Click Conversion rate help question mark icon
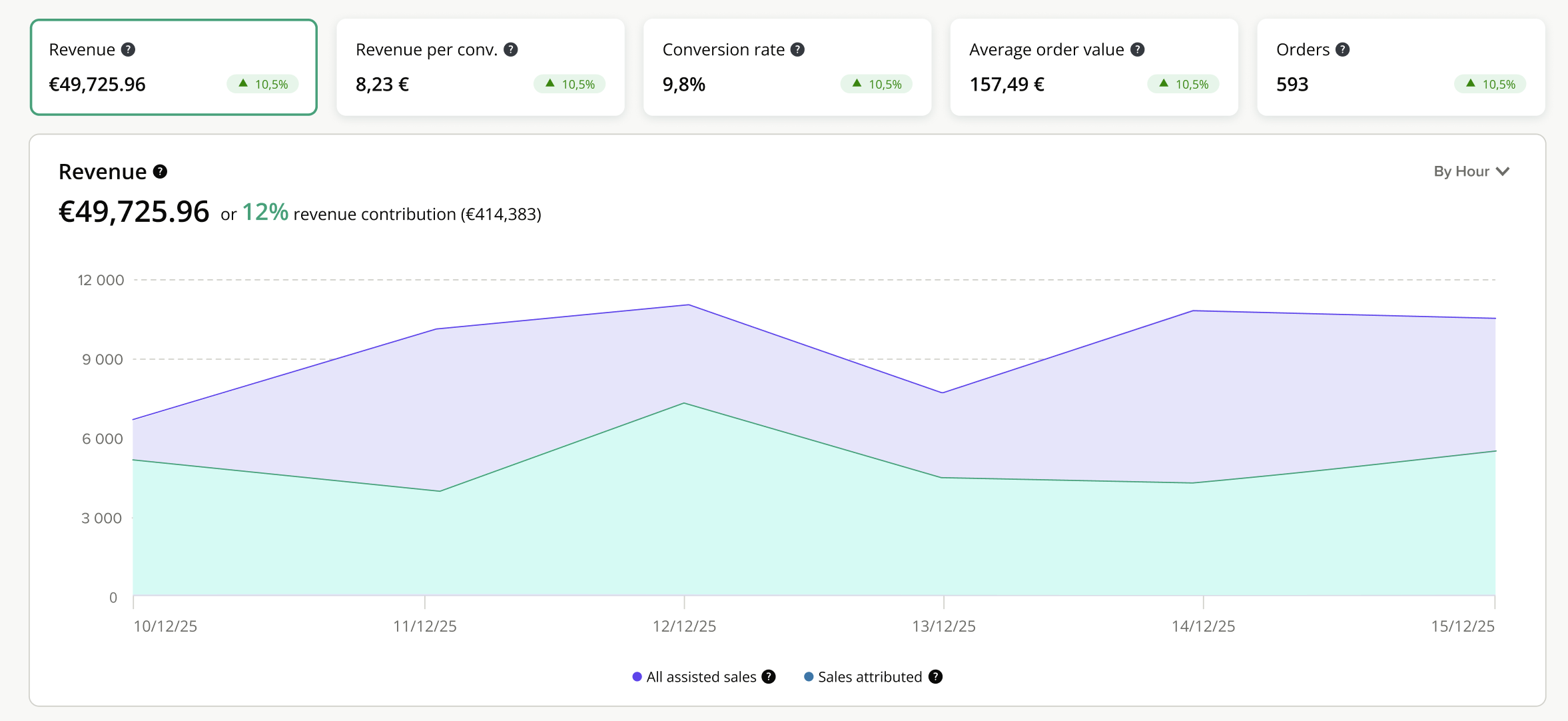 797,50
